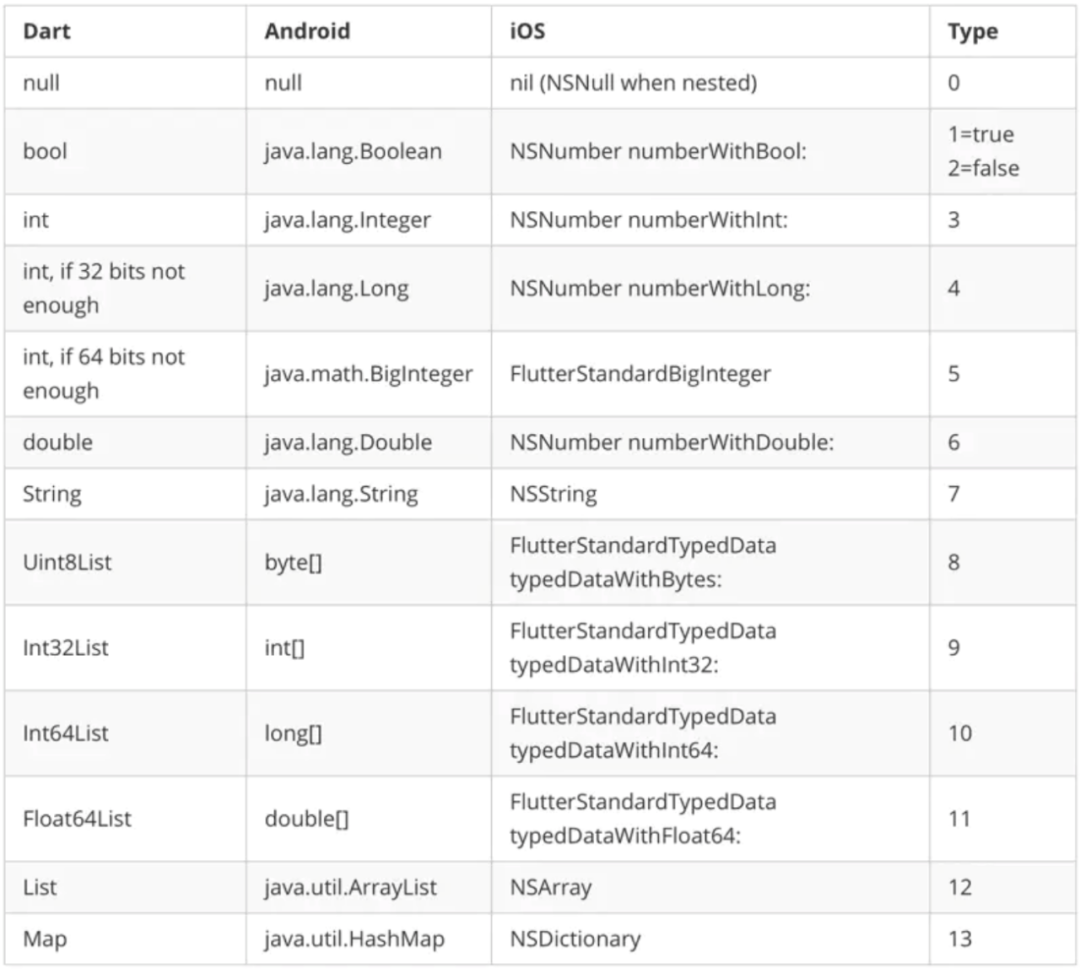Click the Type column header
This screenshot has width=1080, height=969.
coord(973,31)
